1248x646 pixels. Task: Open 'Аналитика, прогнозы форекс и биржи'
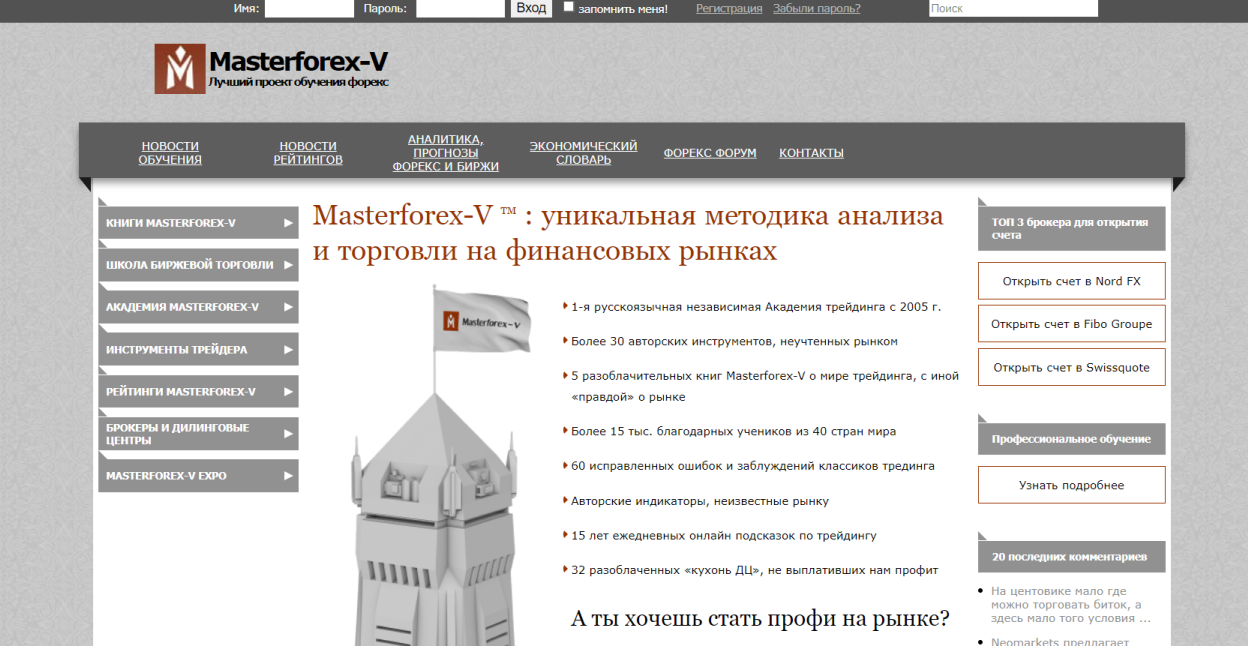[x=445, y=153]
